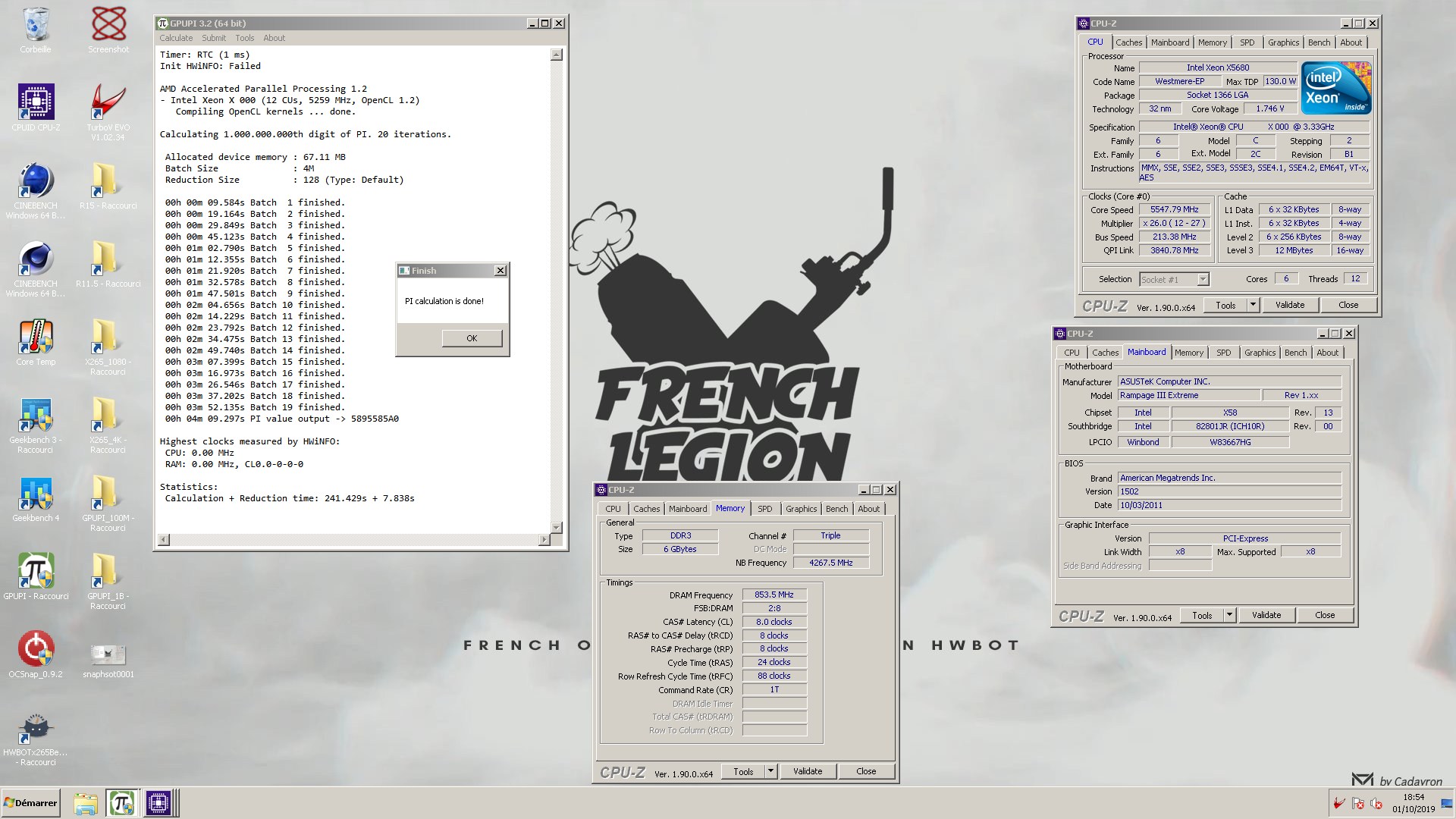Open the About menu in GPUPI

click(x=274, y=38)
